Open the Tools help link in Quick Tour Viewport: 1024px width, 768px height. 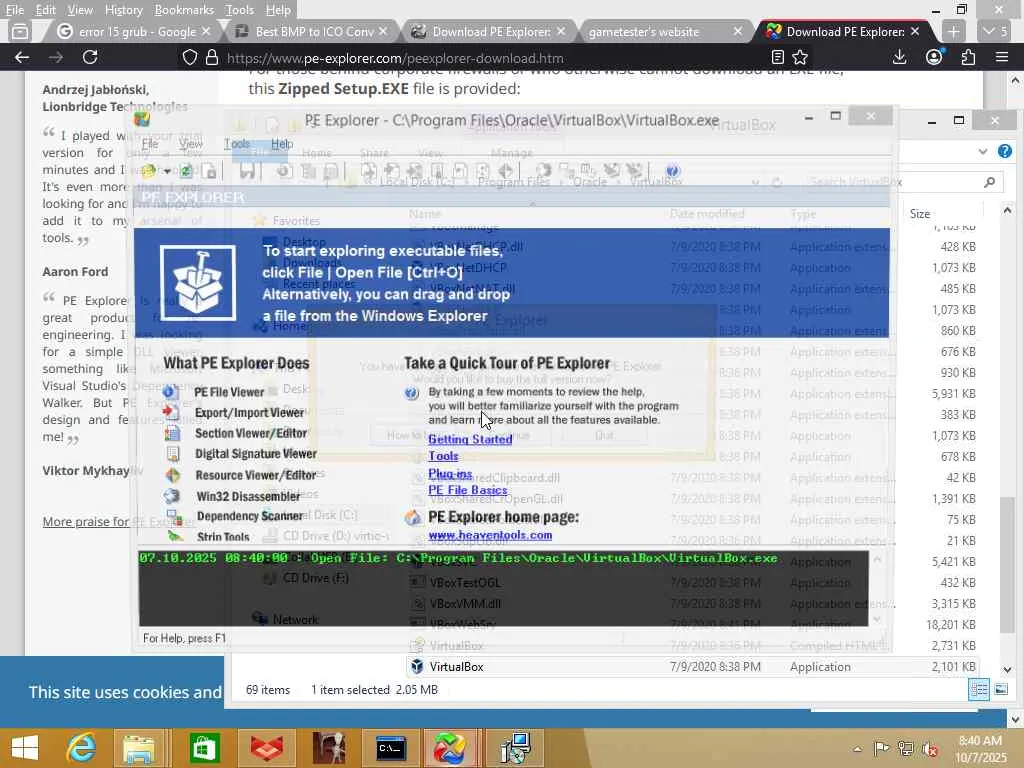tap(443, 456)
